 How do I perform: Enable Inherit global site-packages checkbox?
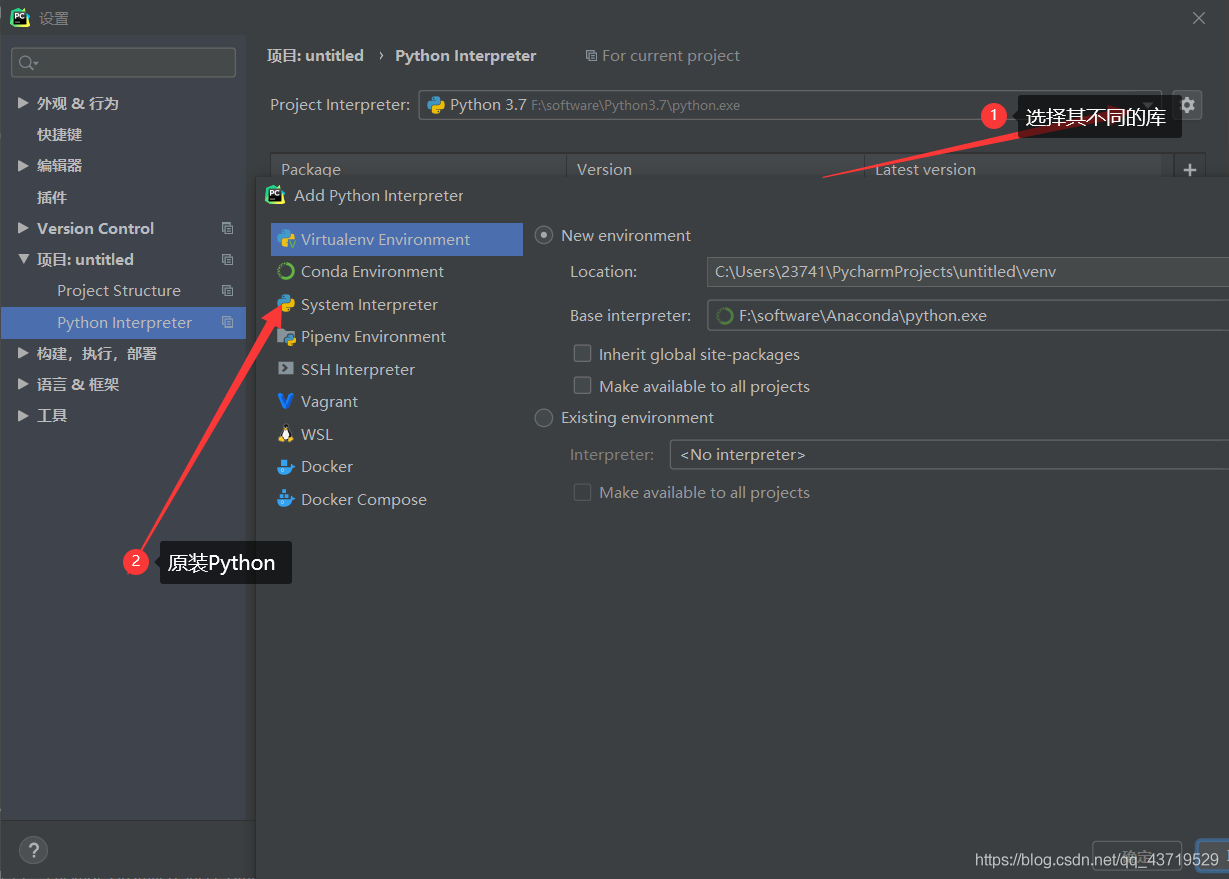point(582,354)
